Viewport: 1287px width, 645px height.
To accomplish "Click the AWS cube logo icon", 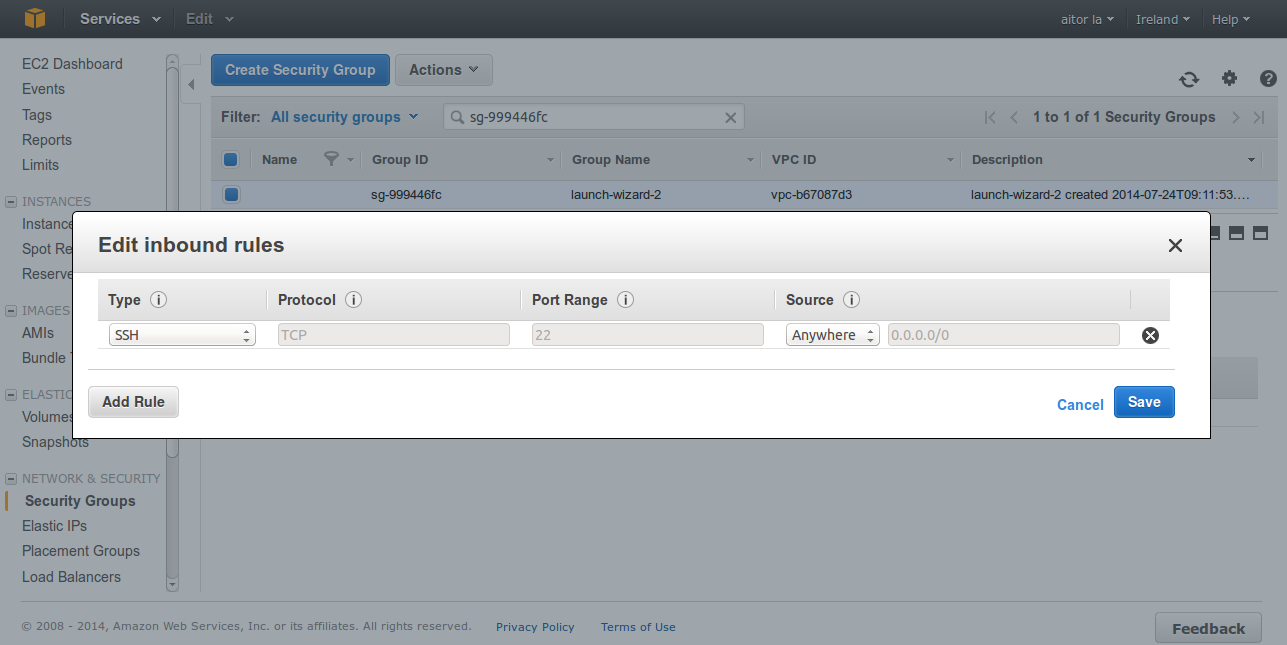I will click(x=35, y=18).
